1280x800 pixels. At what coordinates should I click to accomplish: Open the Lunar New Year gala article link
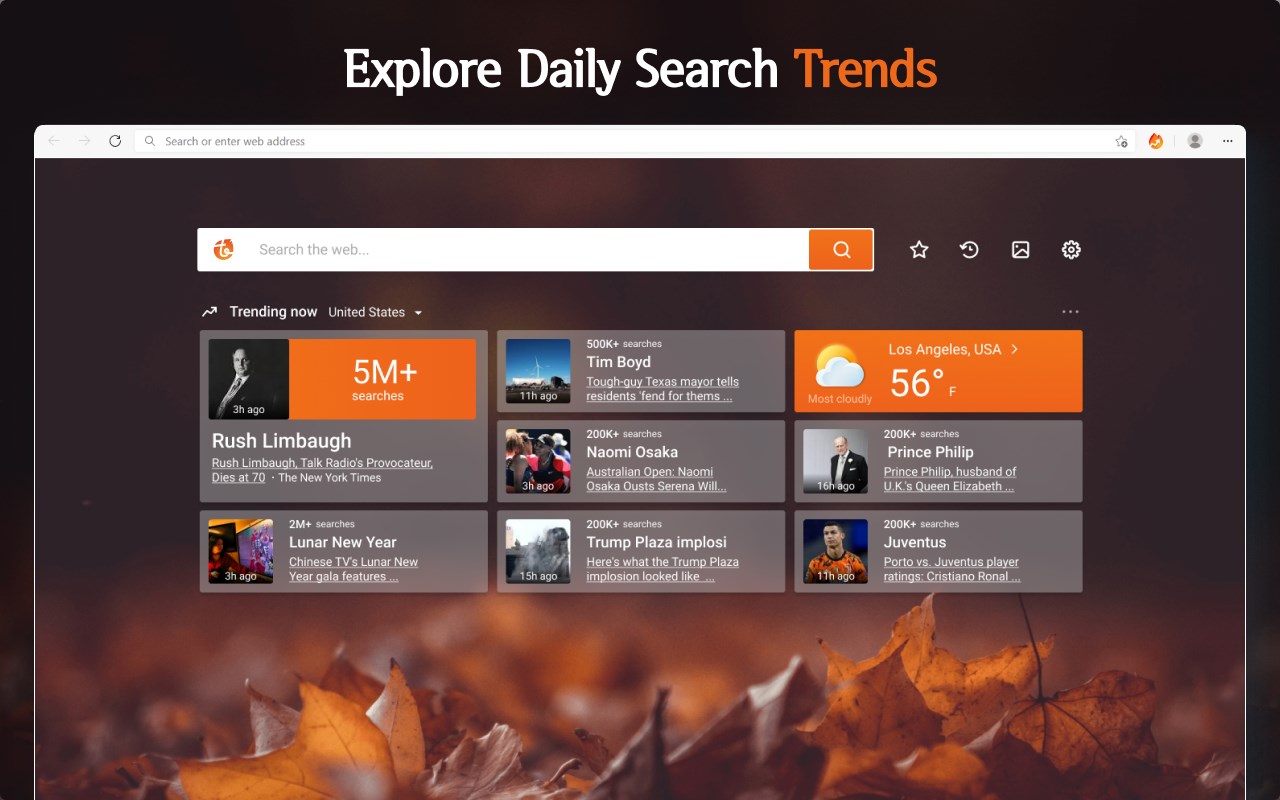click(x=353, y=569)
